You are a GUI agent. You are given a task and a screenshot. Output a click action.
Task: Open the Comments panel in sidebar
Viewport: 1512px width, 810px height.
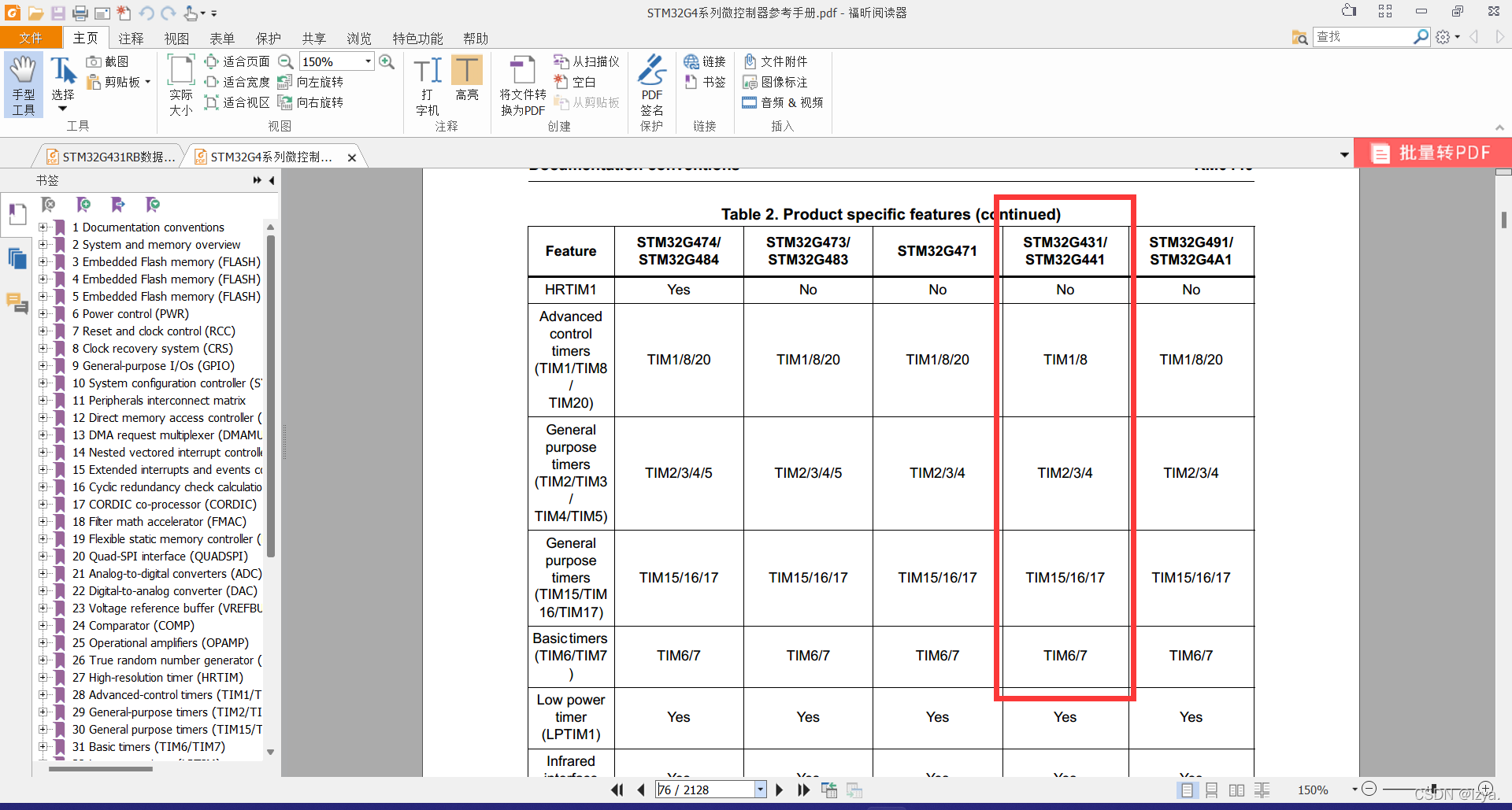click(17, 302)
